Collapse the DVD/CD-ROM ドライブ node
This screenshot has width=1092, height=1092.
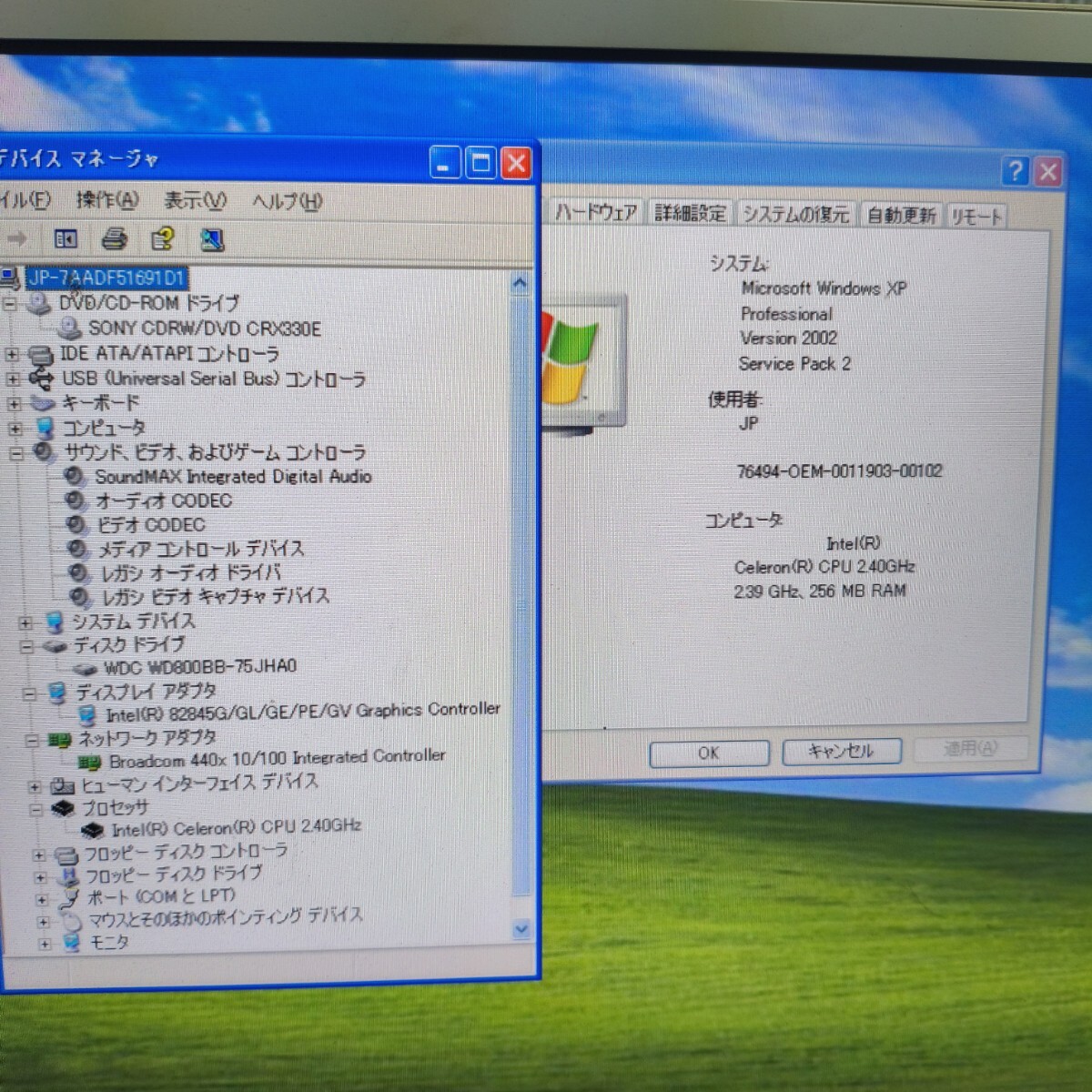point(10,304)
